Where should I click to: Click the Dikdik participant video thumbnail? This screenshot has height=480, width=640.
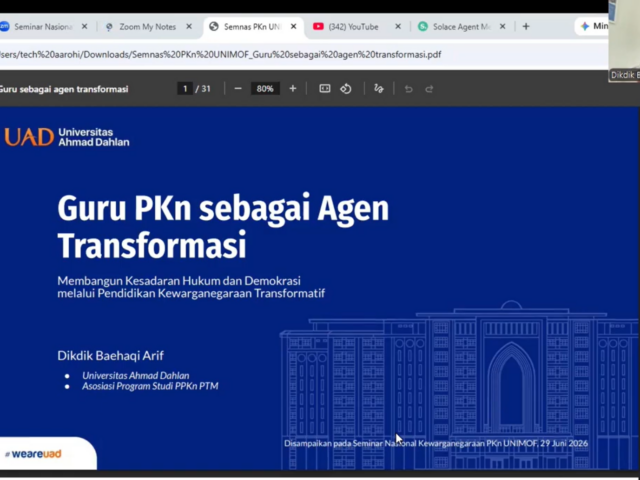click(x=624, y=41)
